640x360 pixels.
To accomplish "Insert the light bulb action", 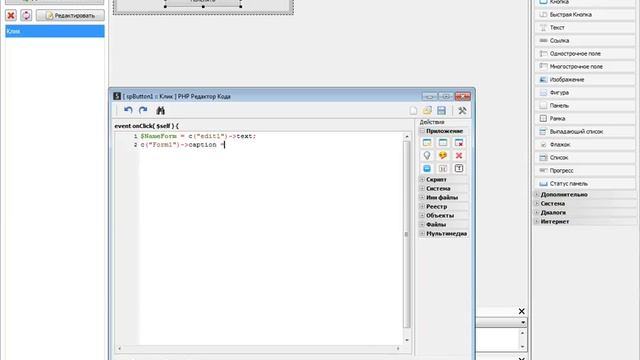I will pos(427,156).
